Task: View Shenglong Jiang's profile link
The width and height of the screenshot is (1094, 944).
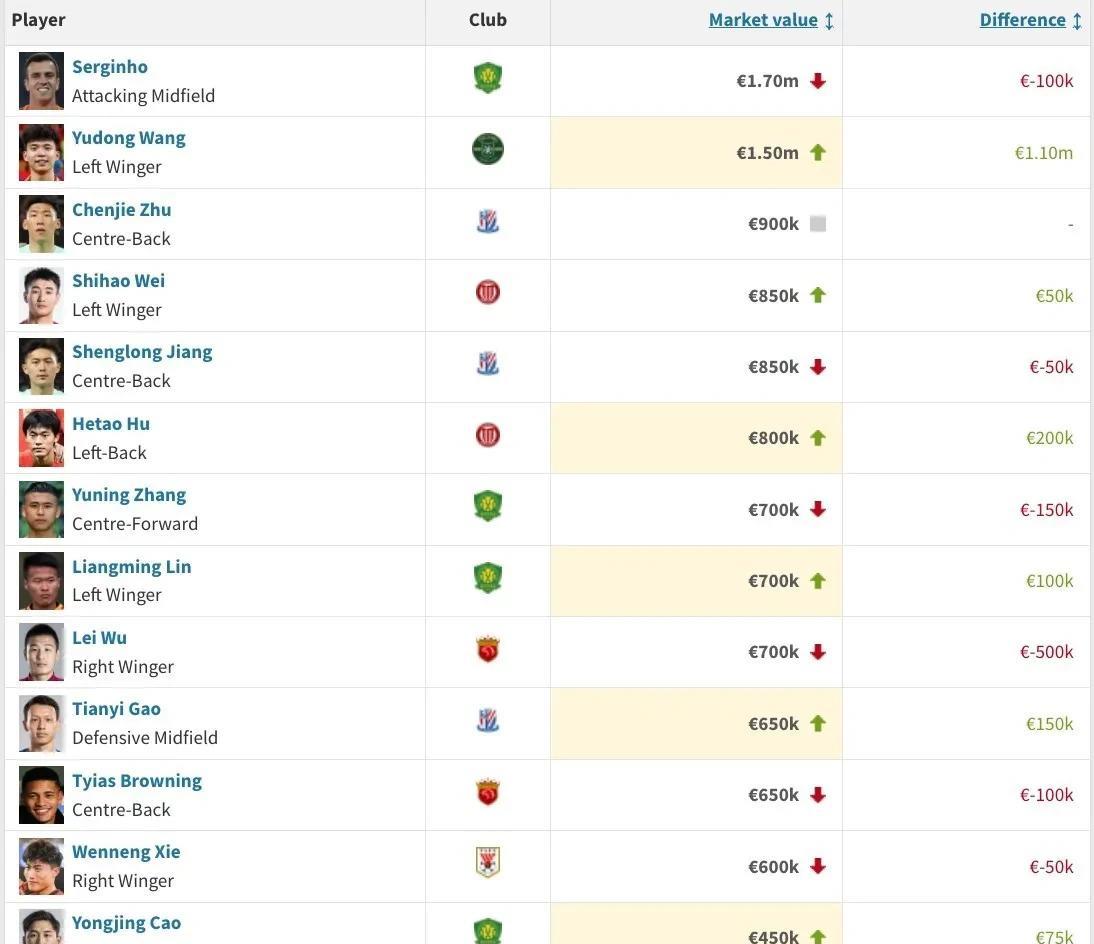Action: point(142,352)
